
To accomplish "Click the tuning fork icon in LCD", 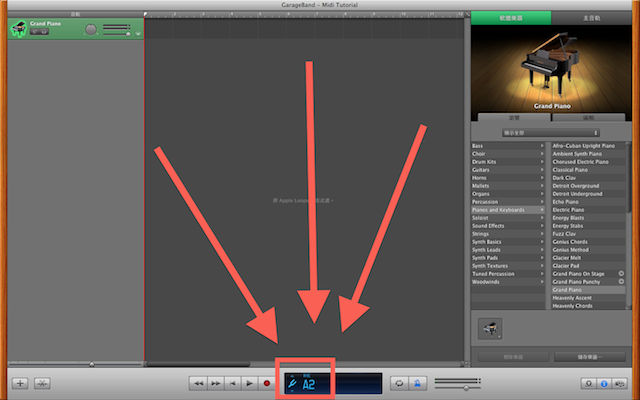I will point(292,384).
